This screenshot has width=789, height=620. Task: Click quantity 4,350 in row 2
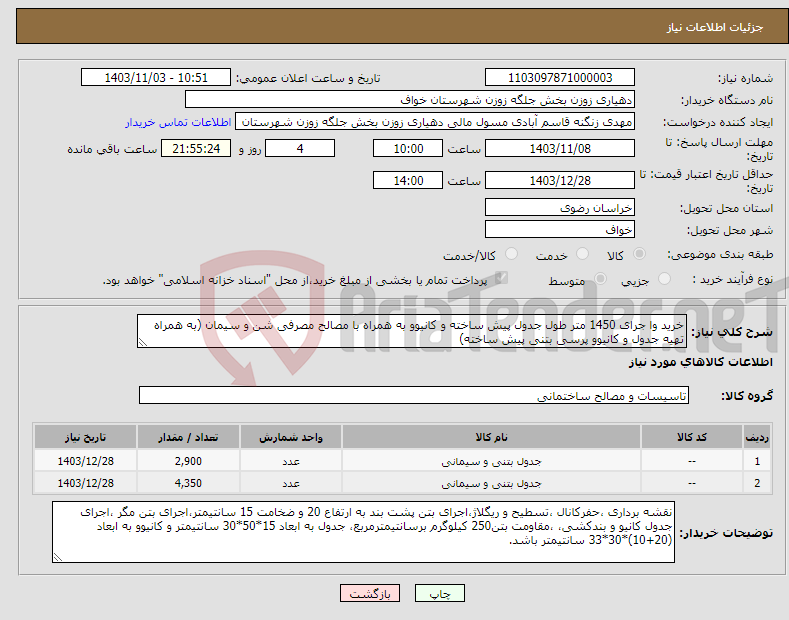pyautogui.click(x=188, y=483)
